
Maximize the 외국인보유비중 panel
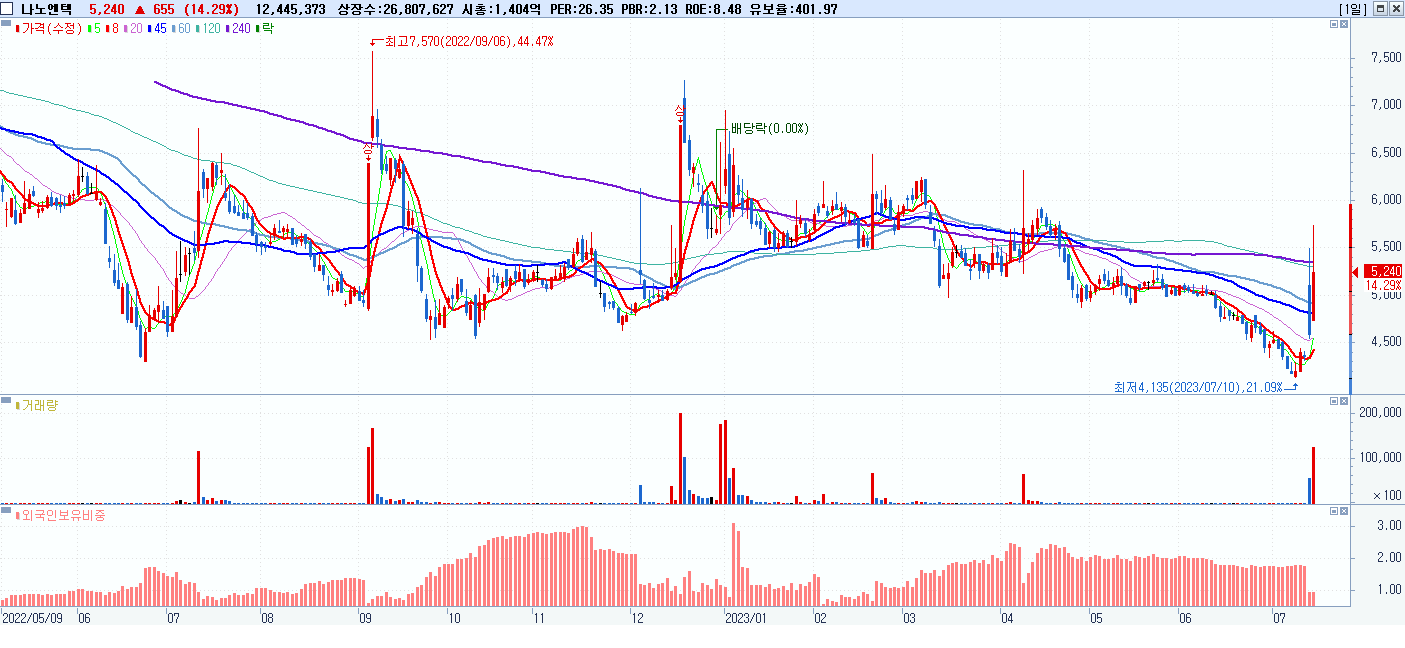tap(1332, 511)
